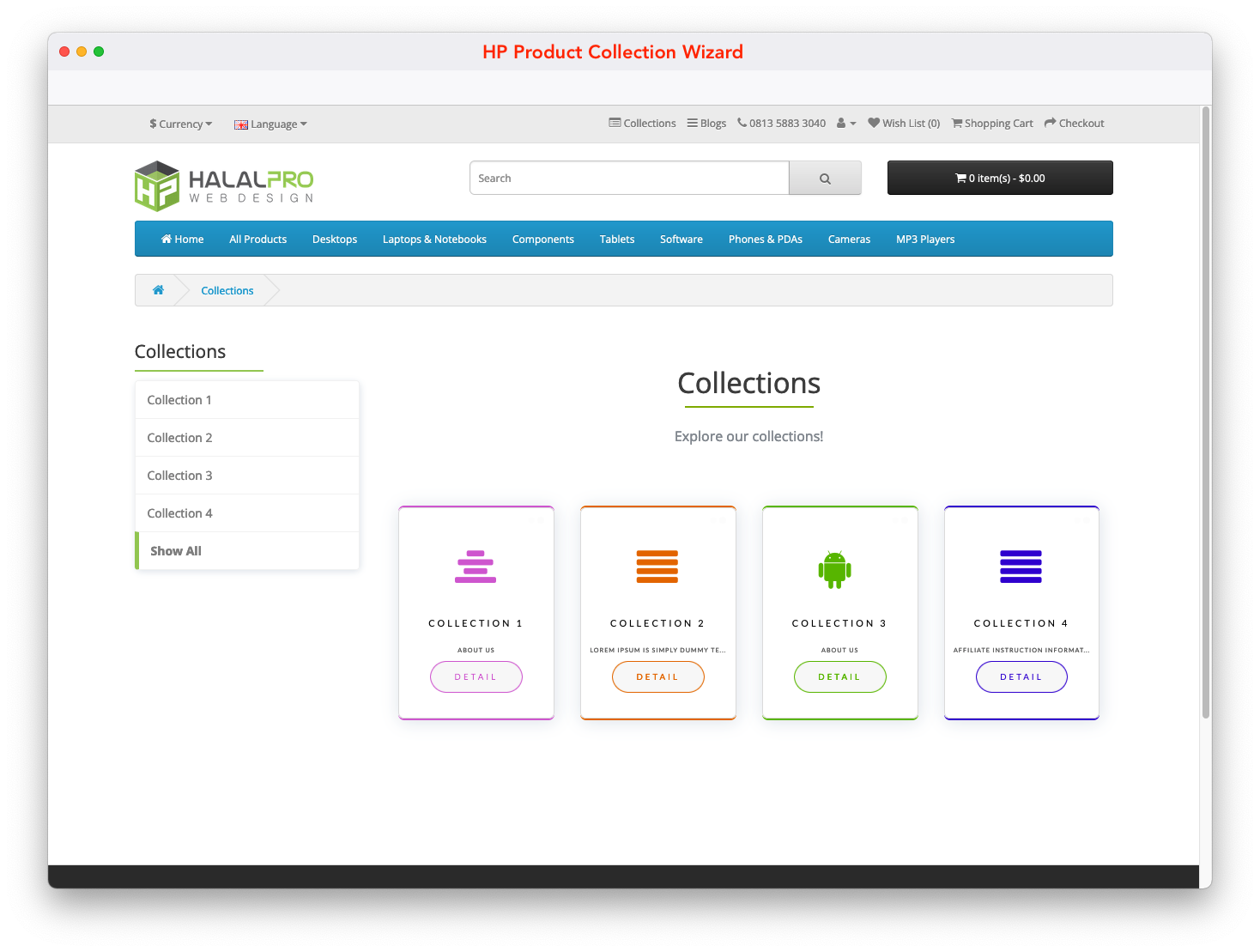Open the Currency dropdown

(180, 124)
